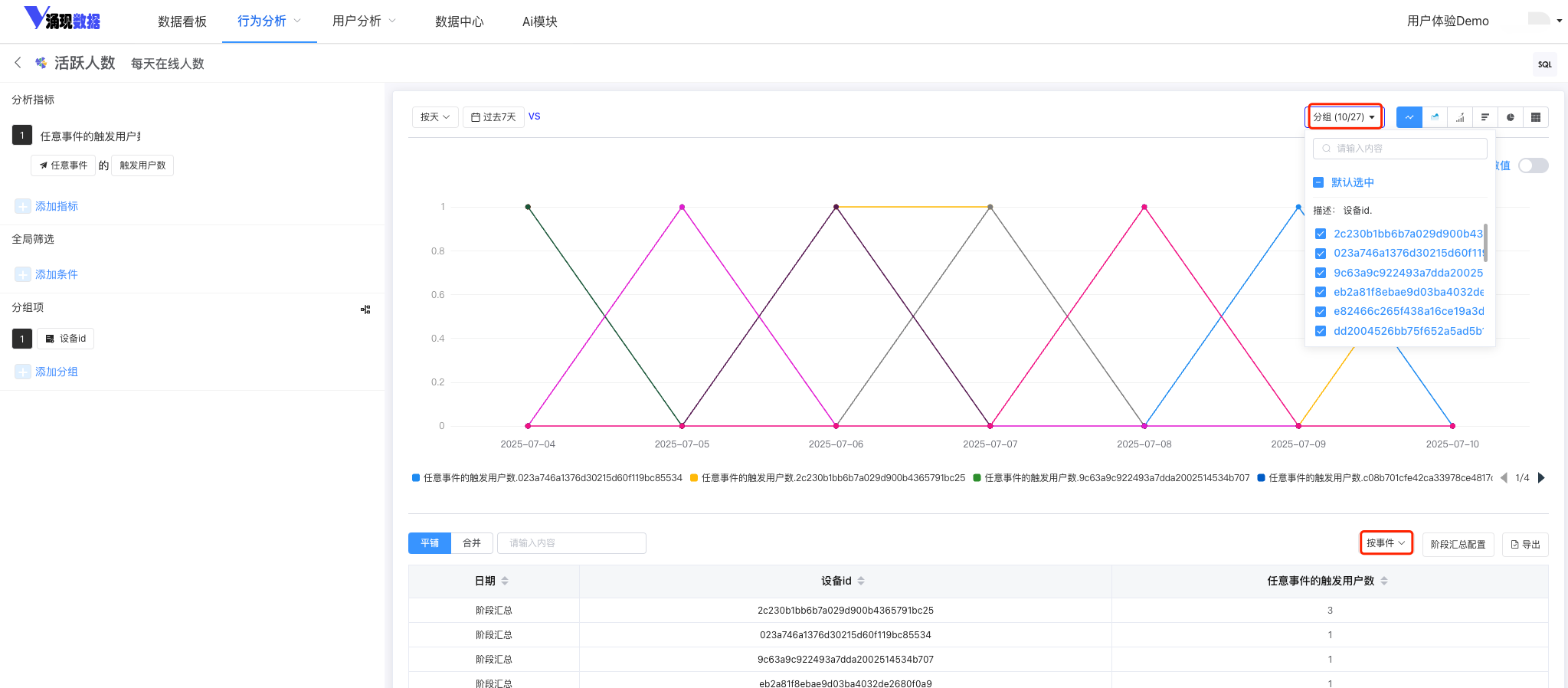Viewport: 1568px width, 688px height.
Task: Go to previous legend page arrow
Action: tap(1504, 478)
